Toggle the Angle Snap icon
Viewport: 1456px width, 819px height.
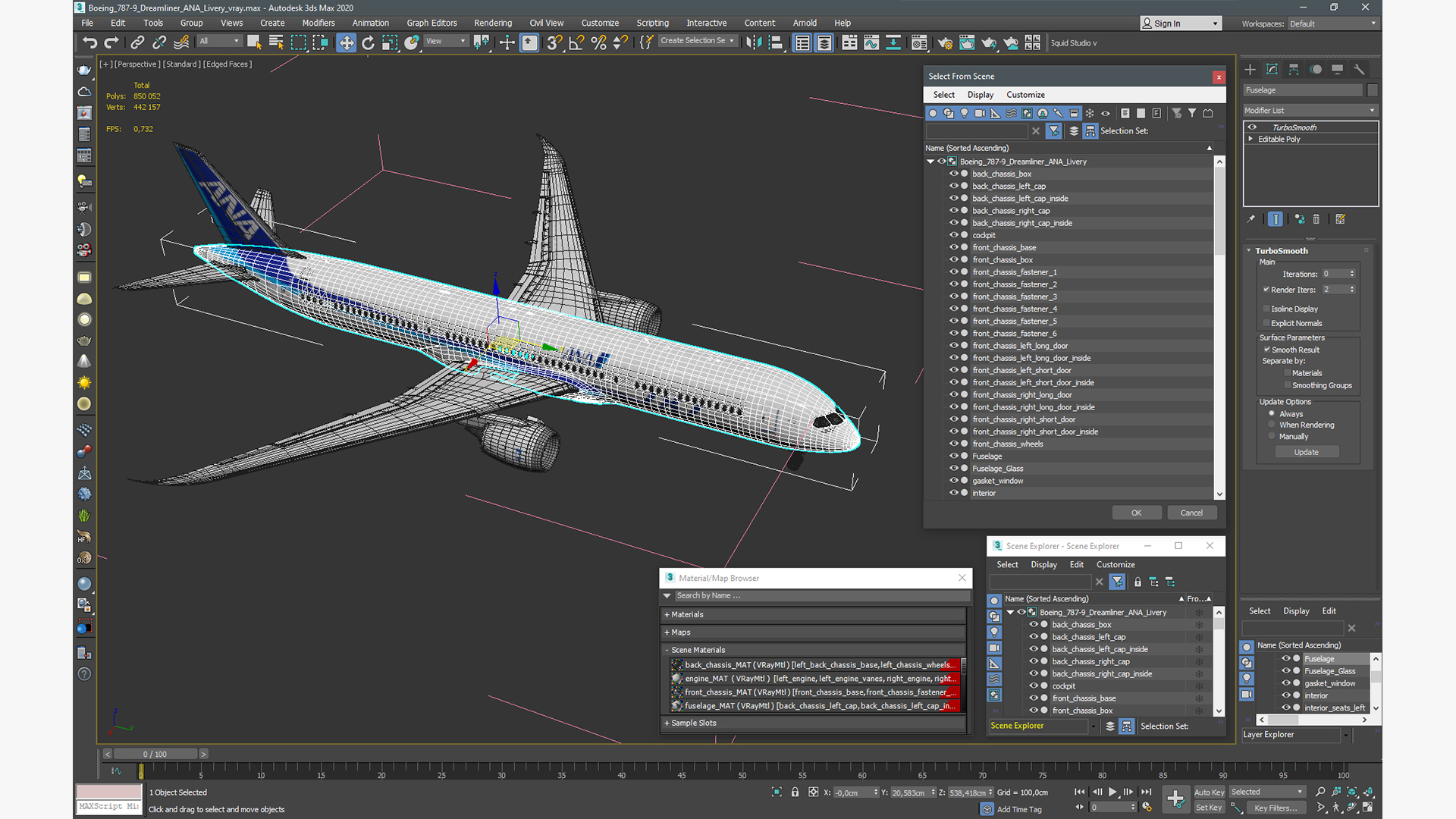(x=576, y=42)
